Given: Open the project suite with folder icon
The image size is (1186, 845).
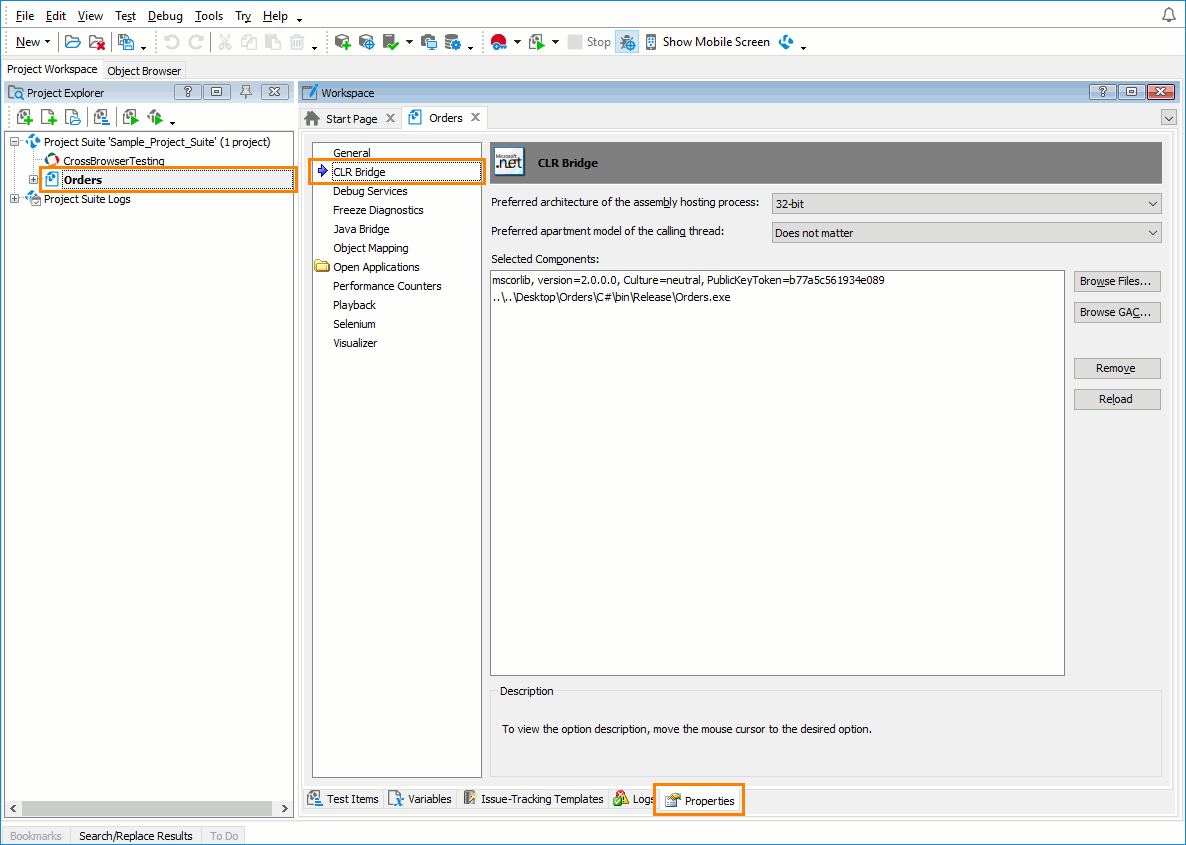Looking at the screenshot, I should (x=73, y=42).
